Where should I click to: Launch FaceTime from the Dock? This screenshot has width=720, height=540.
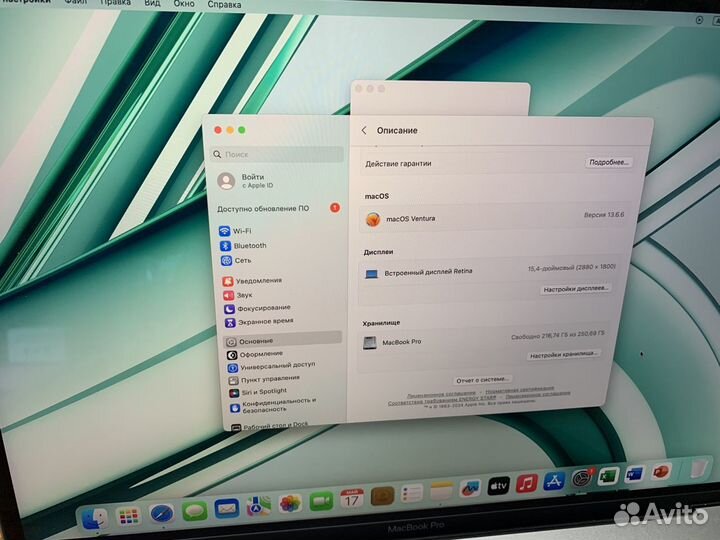(x=321, y=501)
